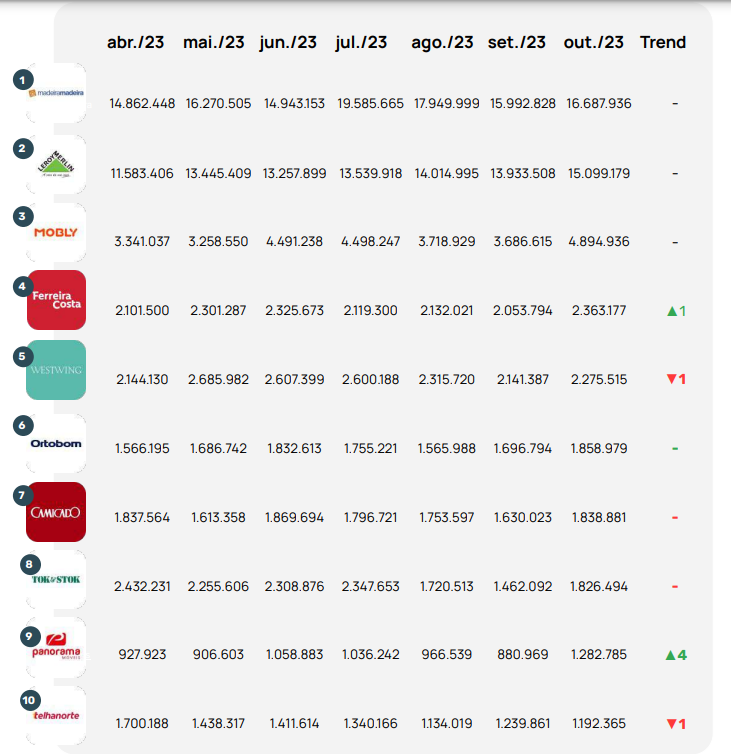Select the abr./23 column header
Screen dimensions: 731x754
[136, 42]
